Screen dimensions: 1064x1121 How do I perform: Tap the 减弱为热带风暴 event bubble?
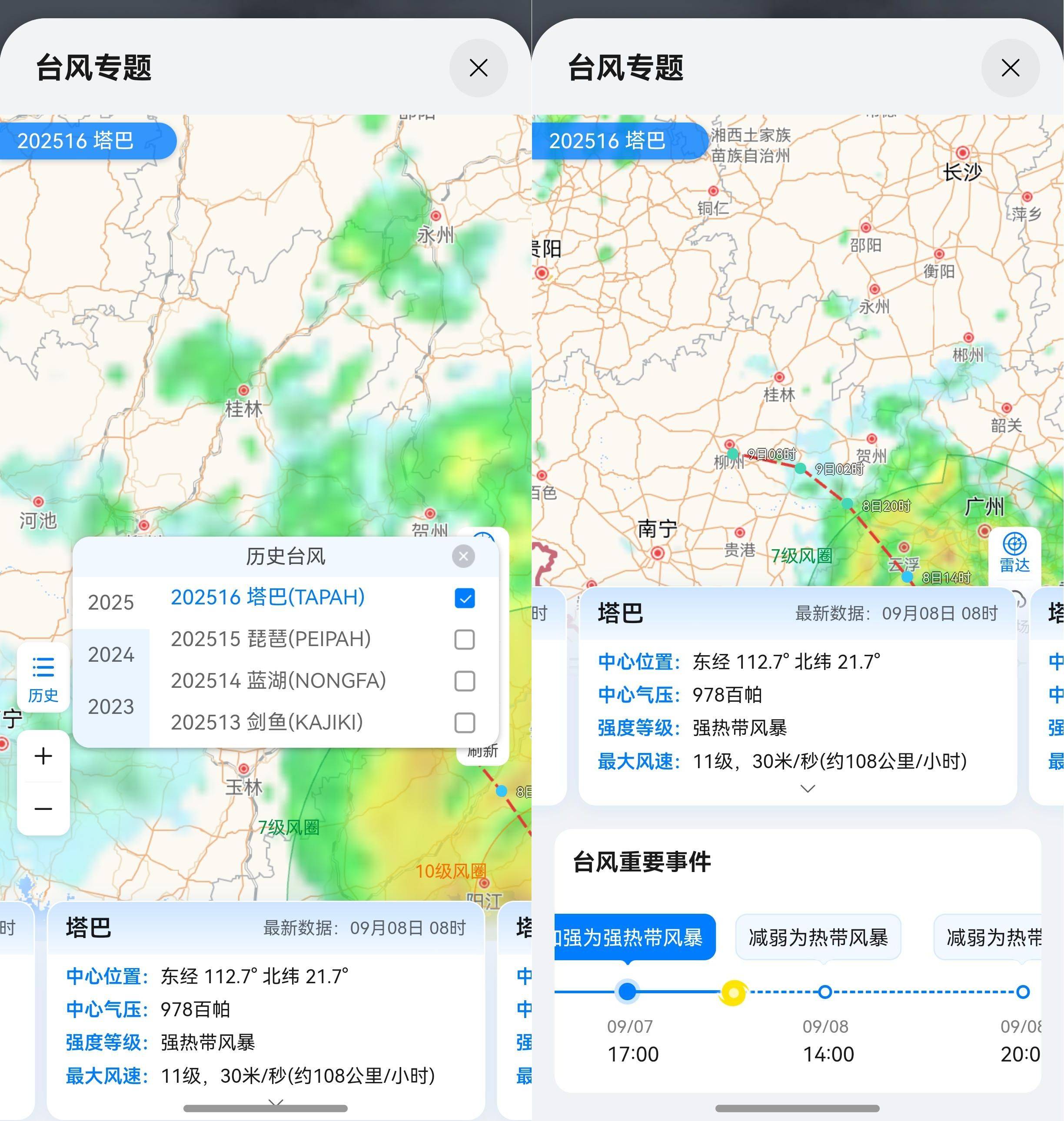pos(818,938)
